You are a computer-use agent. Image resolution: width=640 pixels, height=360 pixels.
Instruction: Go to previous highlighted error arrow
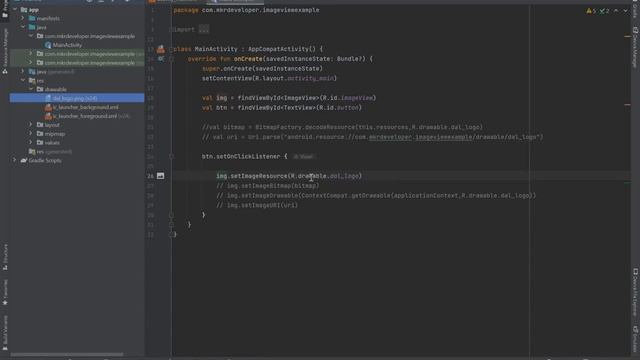[616, 11]
